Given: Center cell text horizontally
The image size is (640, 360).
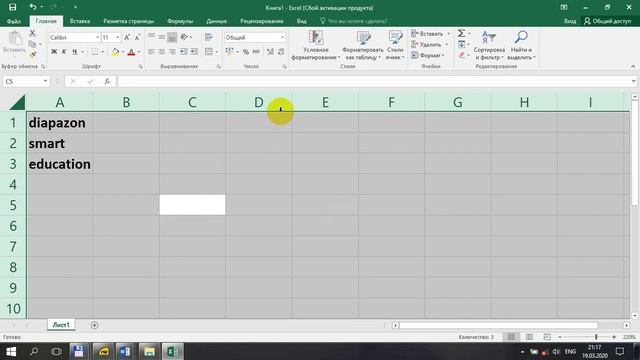Looking at the screenshot, I should coord(162,51).
